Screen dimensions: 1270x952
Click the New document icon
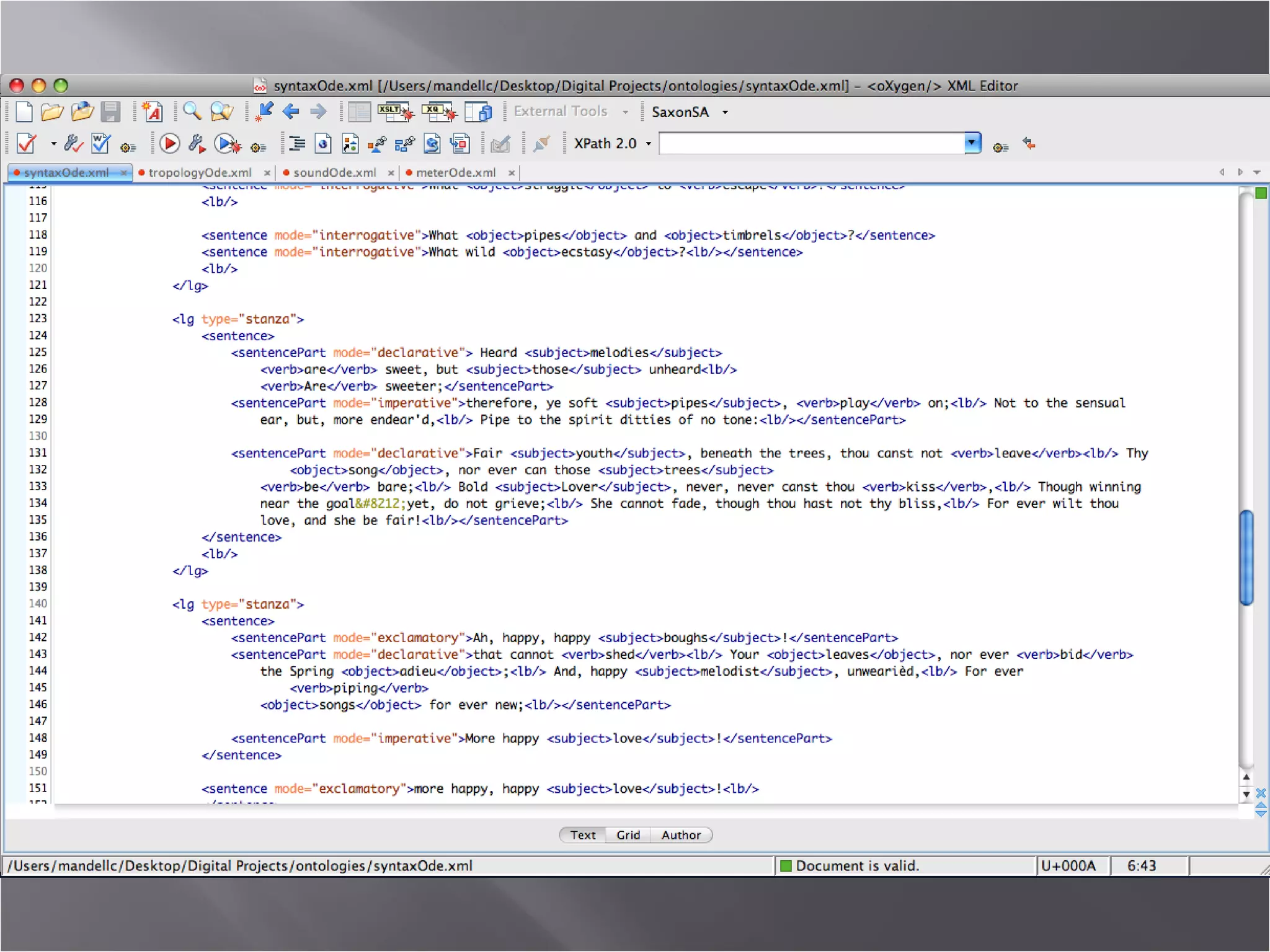click(x=24, y=112)
